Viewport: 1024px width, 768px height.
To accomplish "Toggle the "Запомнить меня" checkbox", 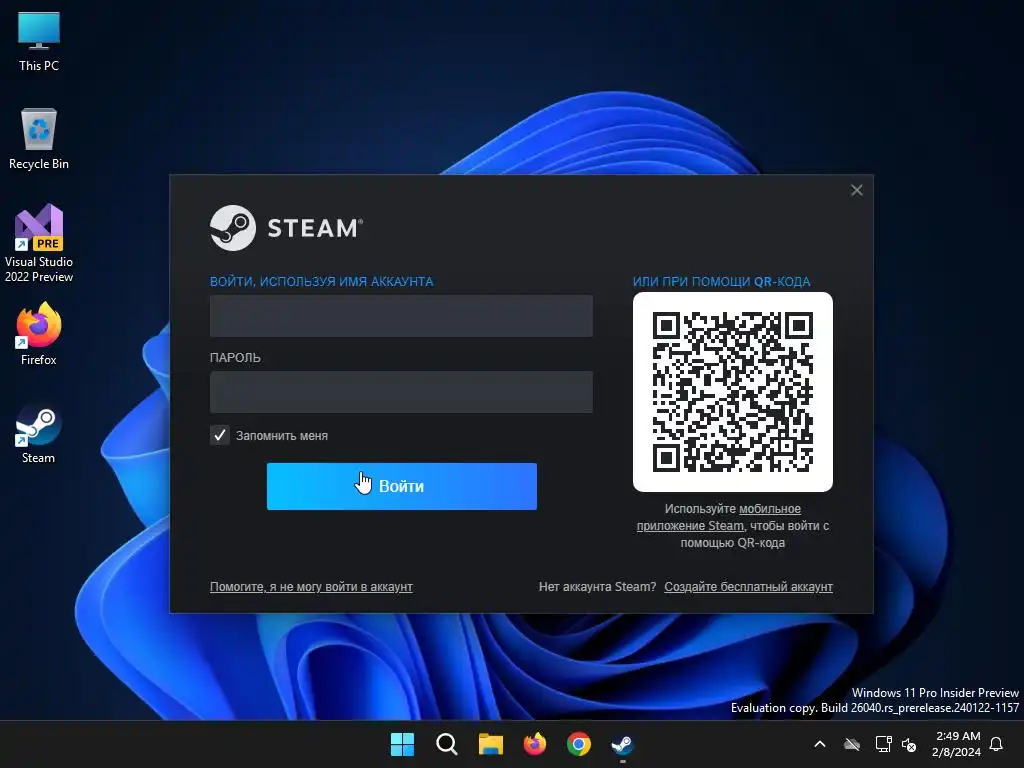I will click(220, 435).
